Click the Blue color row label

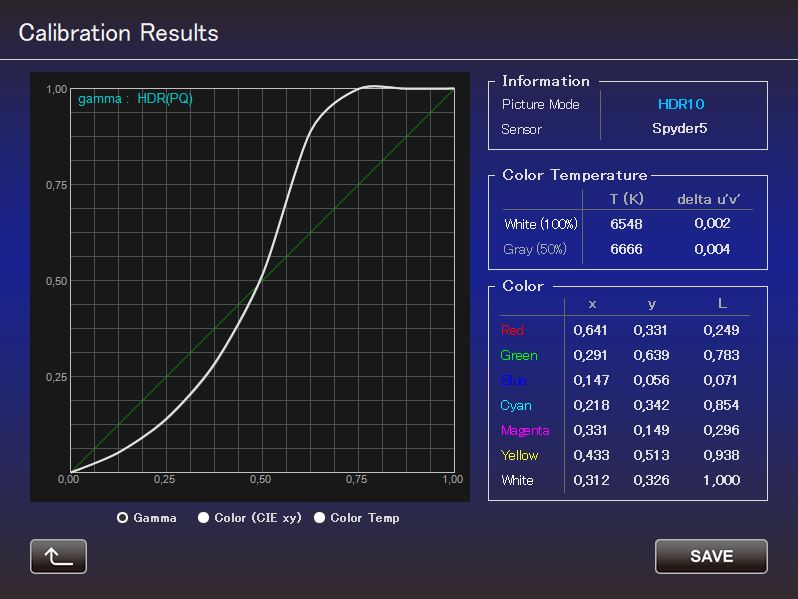point(514,380)
